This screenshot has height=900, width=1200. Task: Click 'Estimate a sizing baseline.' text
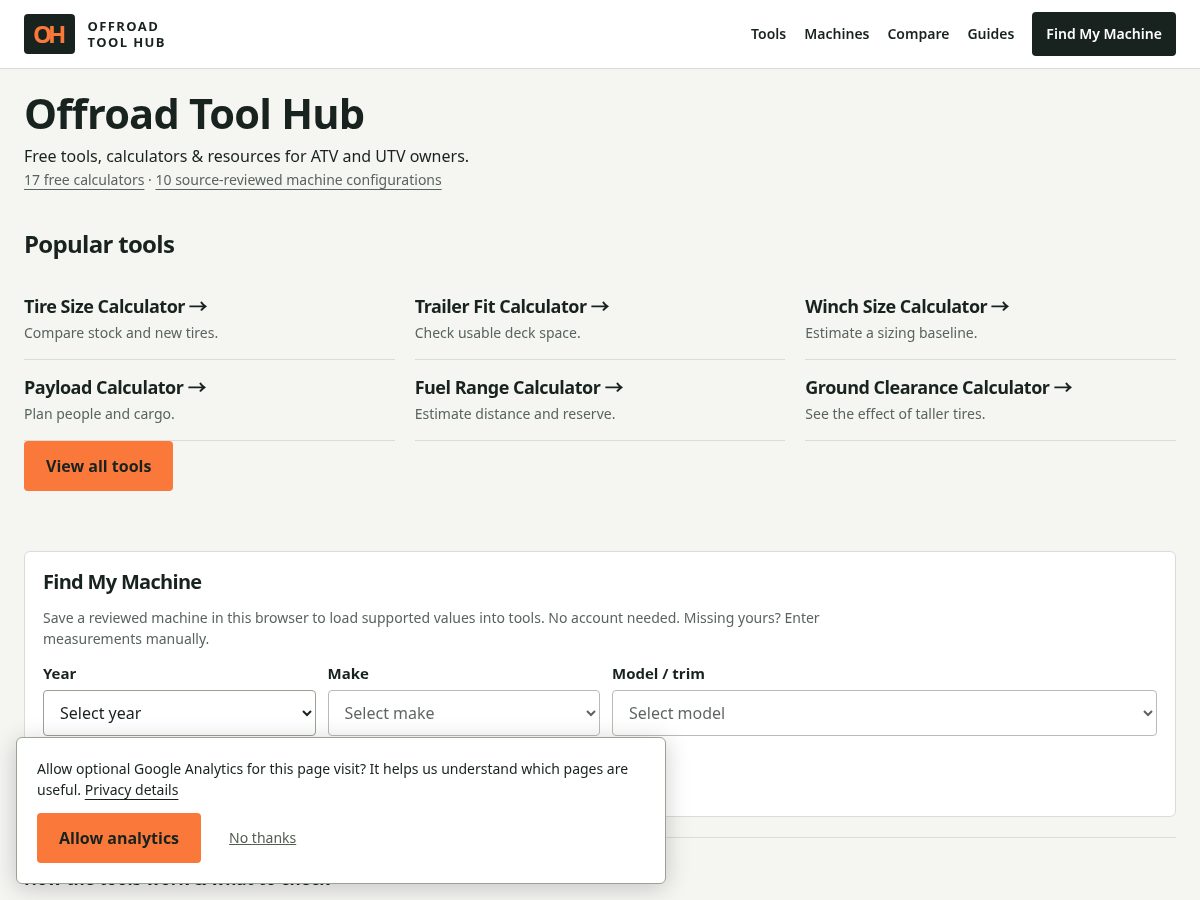(891, 333)
